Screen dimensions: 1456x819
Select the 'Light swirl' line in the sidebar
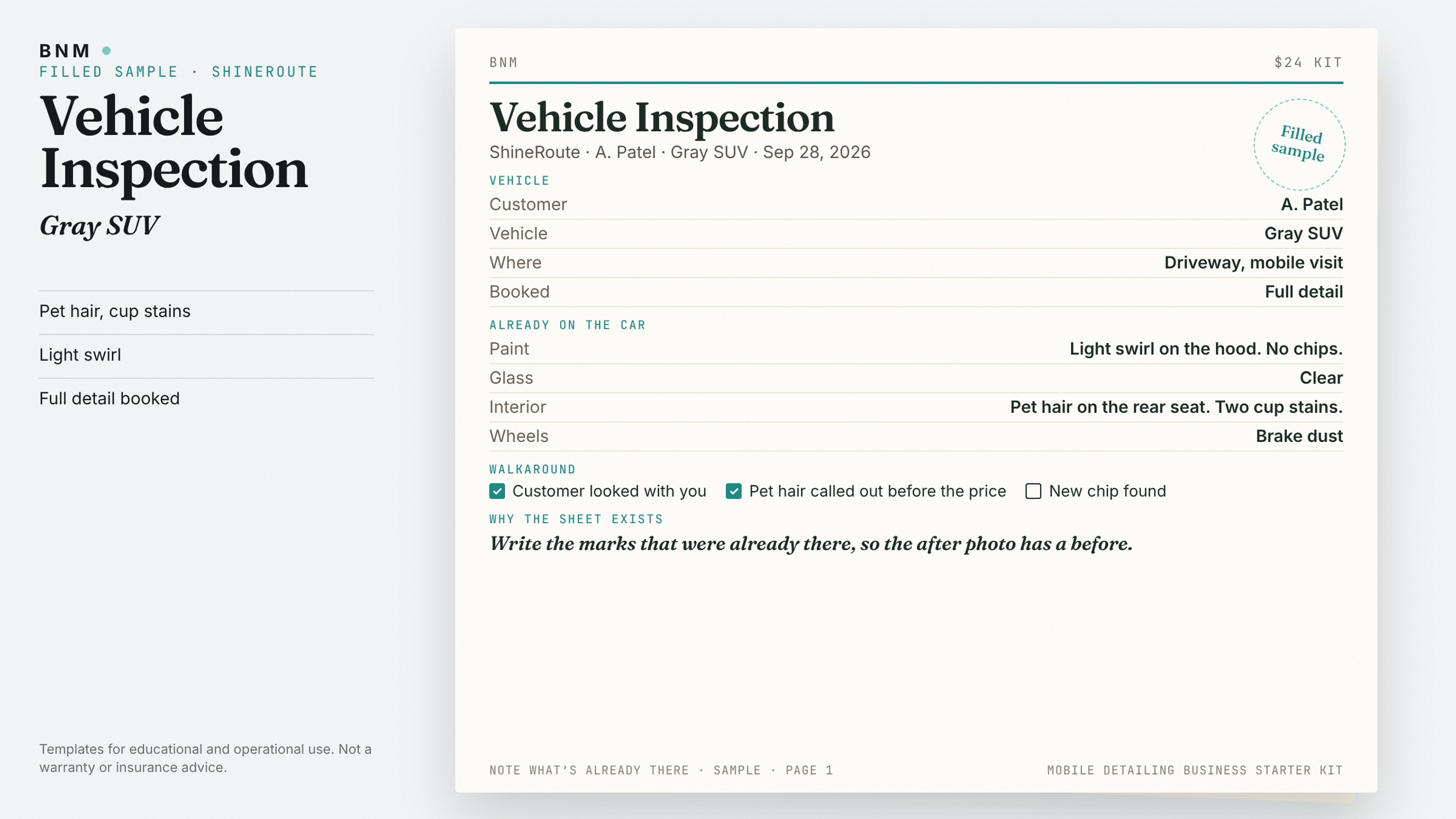80,355
